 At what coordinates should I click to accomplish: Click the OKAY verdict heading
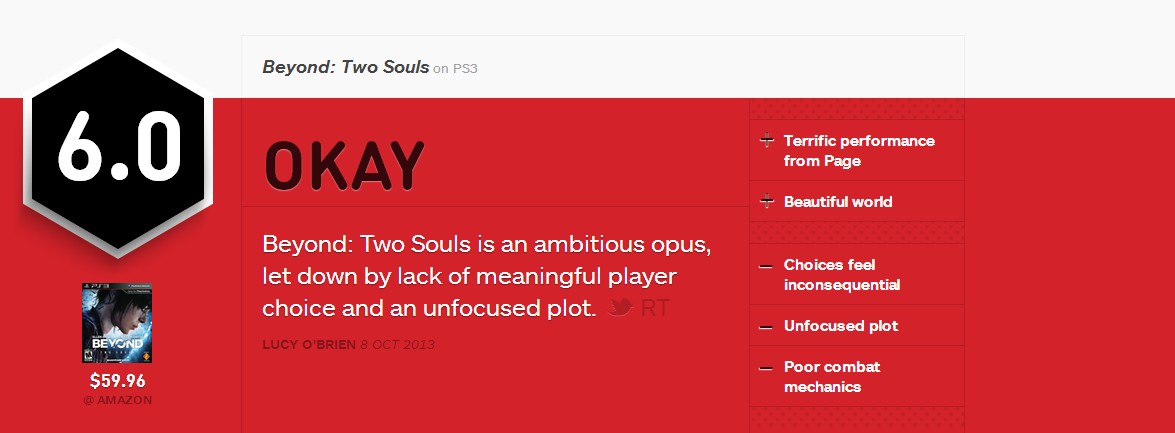coord(344,166)
